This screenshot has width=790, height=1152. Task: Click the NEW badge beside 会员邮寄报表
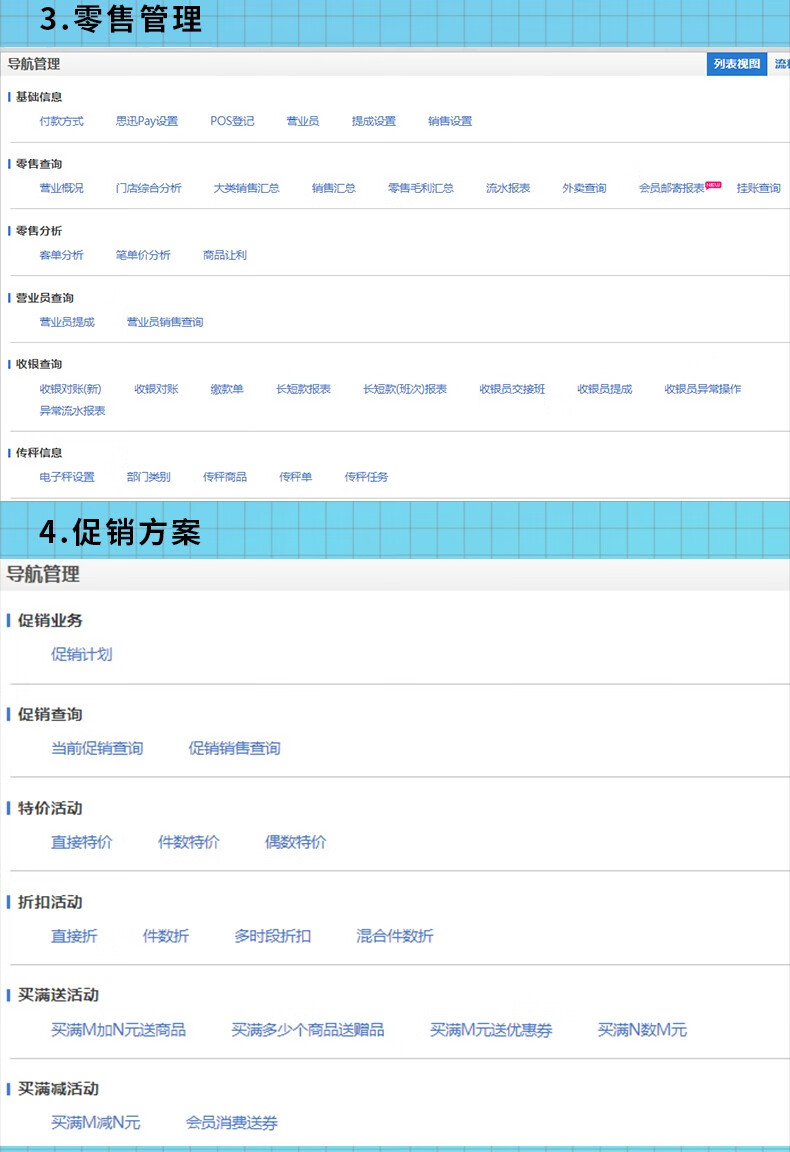713,184
